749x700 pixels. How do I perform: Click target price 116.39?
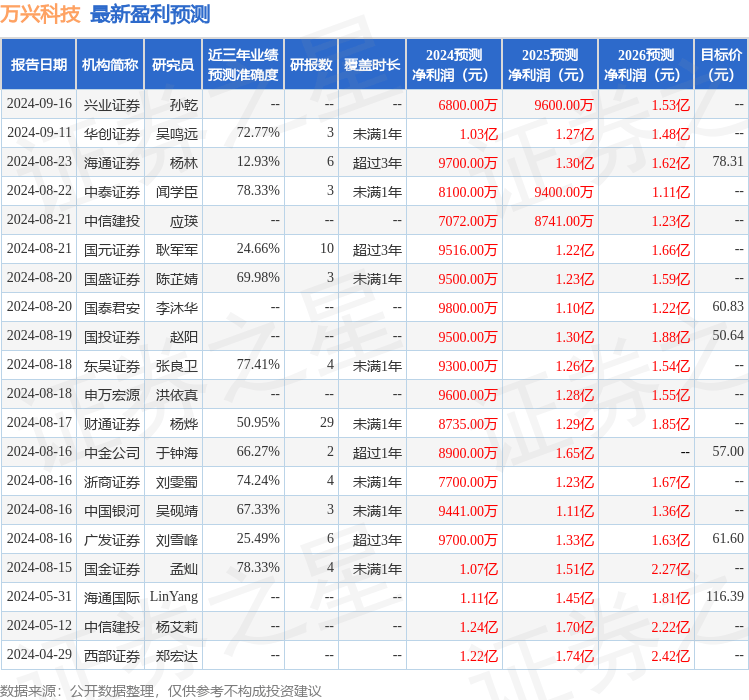(x=725, y=596)
